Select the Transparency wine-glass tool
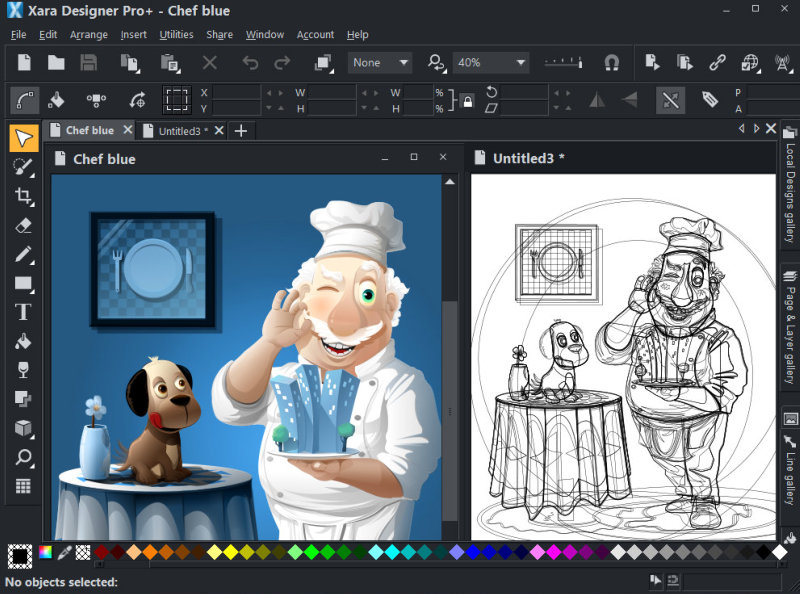Image resolution: width=800 pixels, height=594 pixels. click(x=22, y=370)
